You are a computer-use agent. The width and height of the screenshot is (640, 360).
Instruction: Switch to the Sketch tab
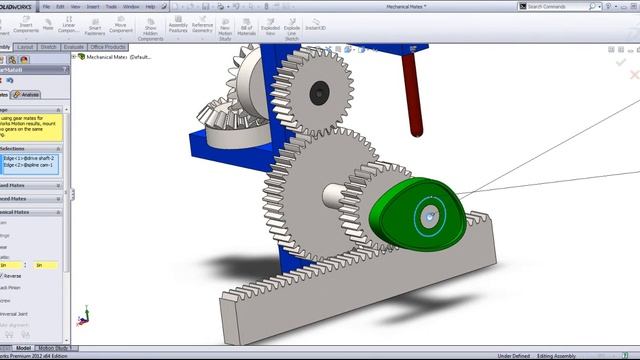[x=49, y=47]
